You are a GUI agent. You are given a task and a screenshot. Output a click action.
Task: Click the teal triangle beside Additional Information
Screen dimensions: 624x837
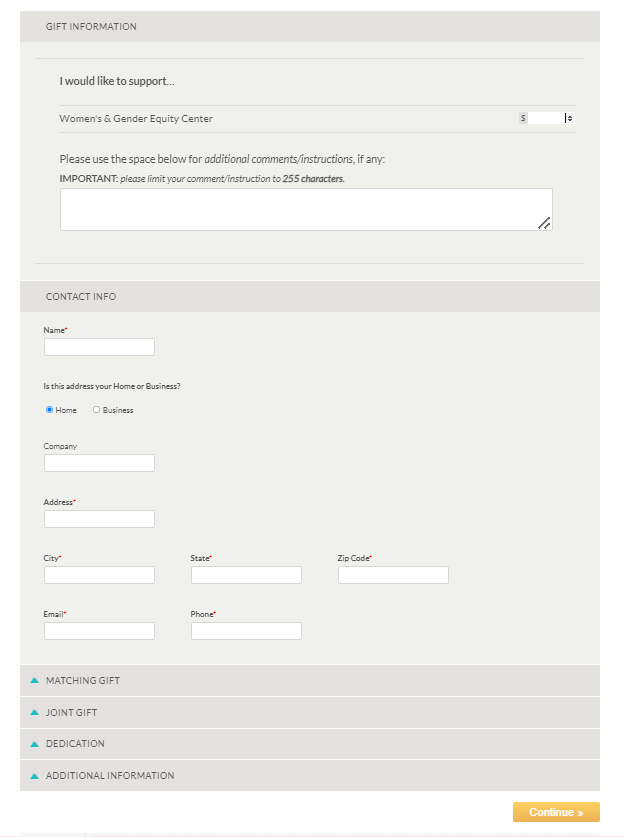[x=35, y=776]
